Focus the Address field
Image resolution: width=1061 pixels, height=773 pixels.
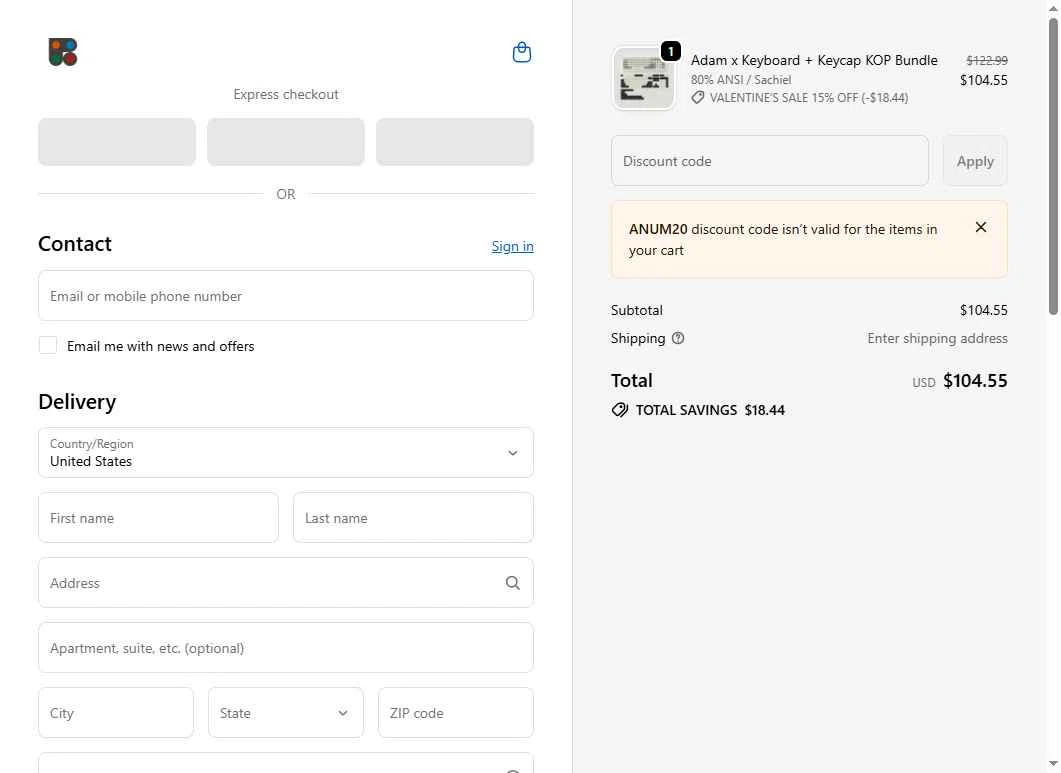(286, 583)
